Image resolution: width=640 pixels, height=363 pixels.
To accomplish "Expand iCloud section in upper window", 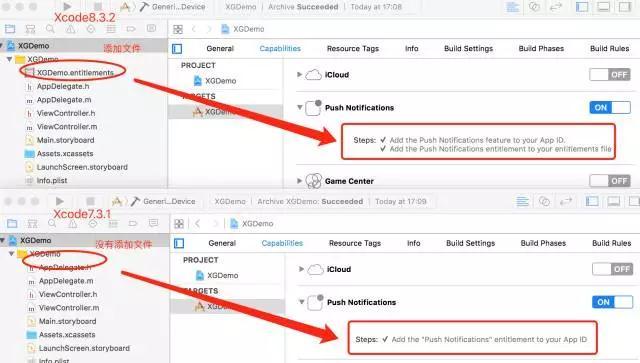I will tap(299, 75).
